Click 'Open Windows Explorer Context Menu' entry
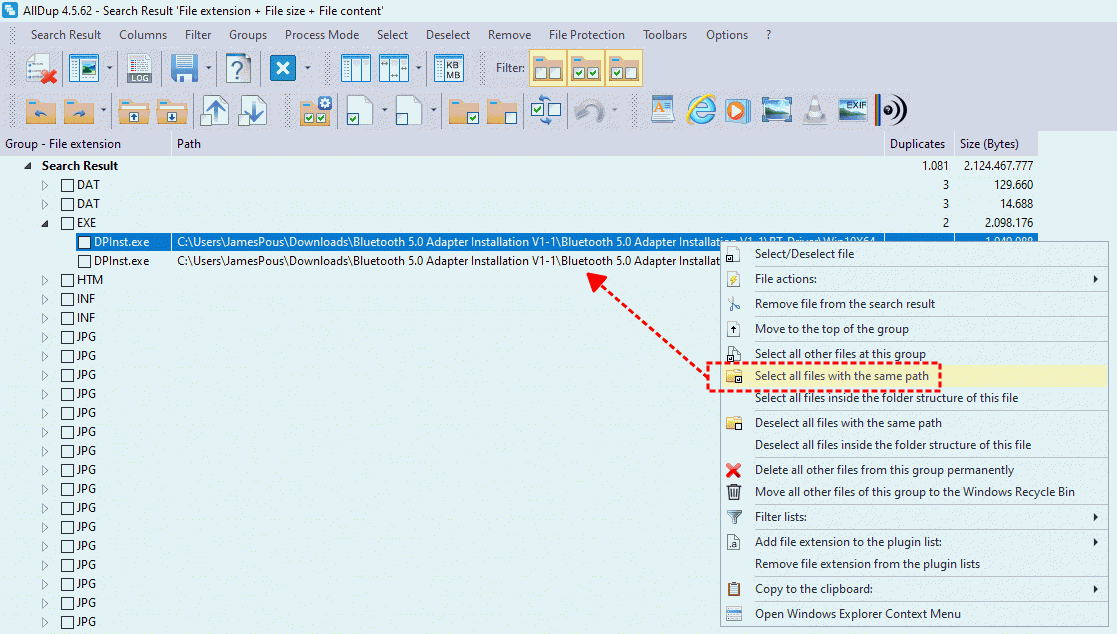Image resolution: width=1117 pixels, height=634 pixels. tap(857, 614)
